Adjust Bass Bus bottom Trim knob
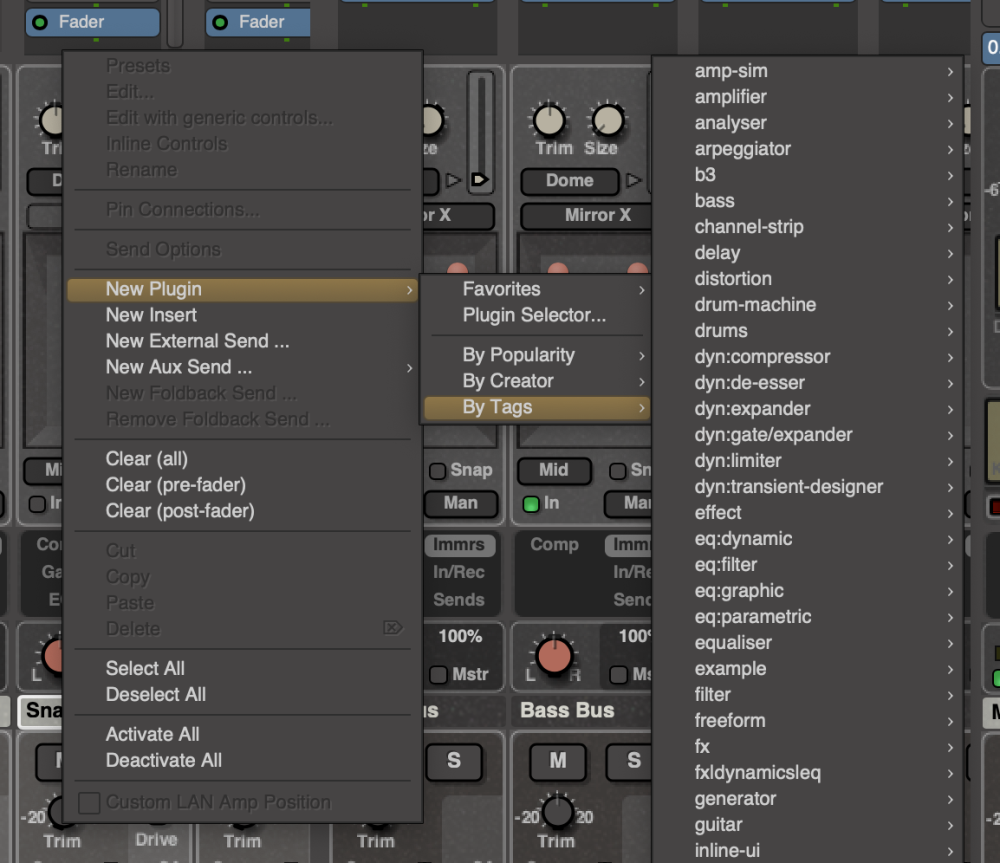The height and width of the screenshot is (863, 1000). pos(557,812)
